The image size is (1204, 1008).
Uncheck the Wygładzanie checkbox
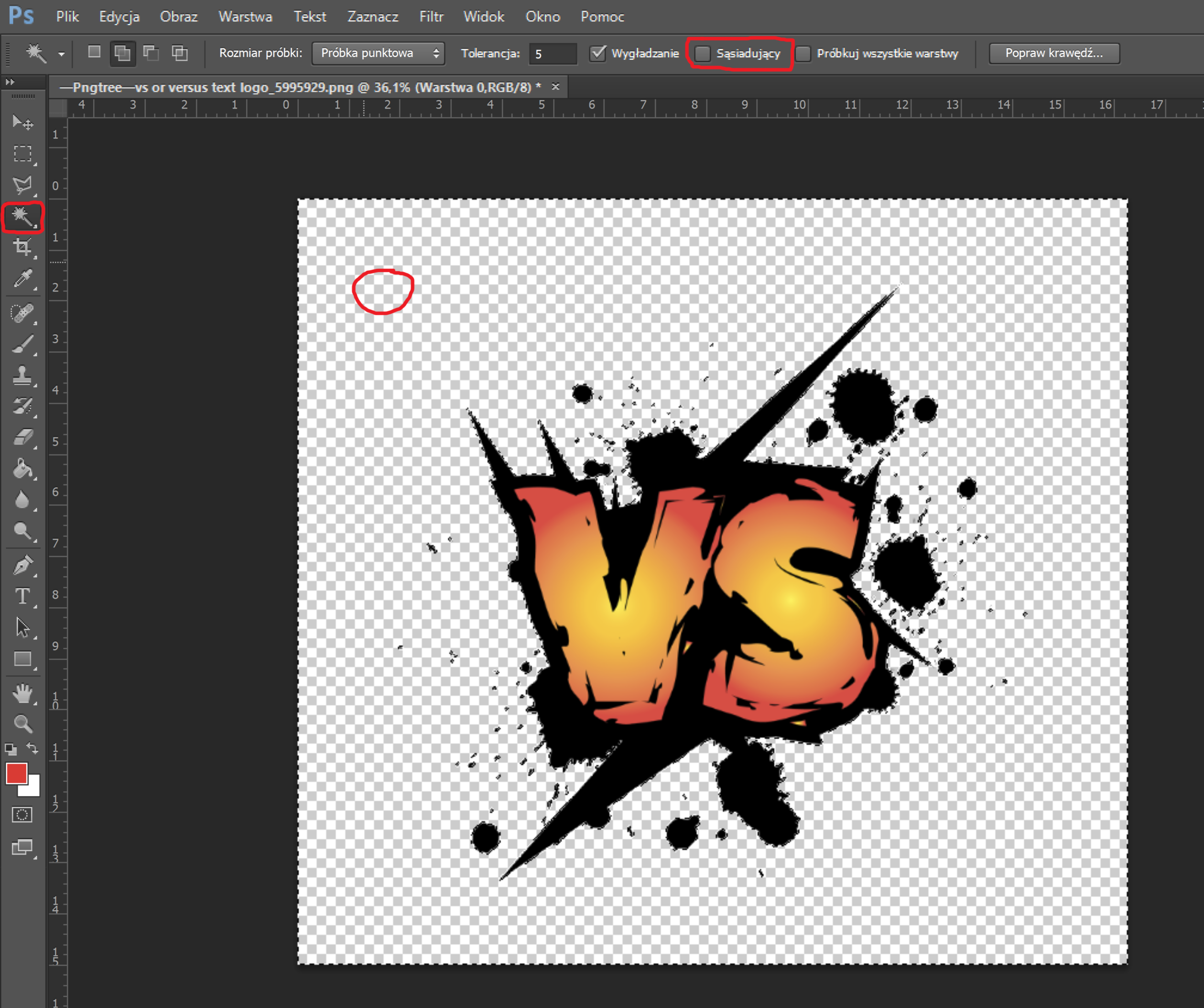(x=598, y=53)
